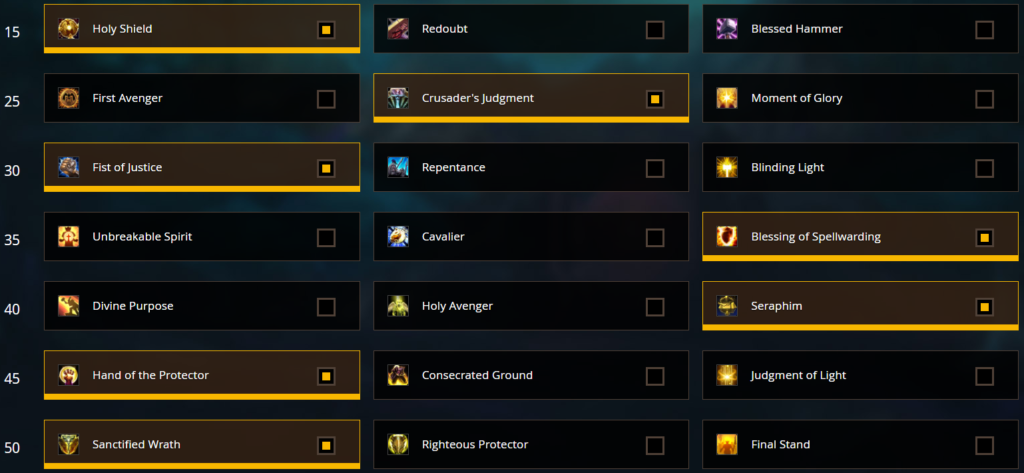Select the Consecrated Ground icon
Image resolution: width=1024 pixels, height=473 pixels.
point(398,375)
